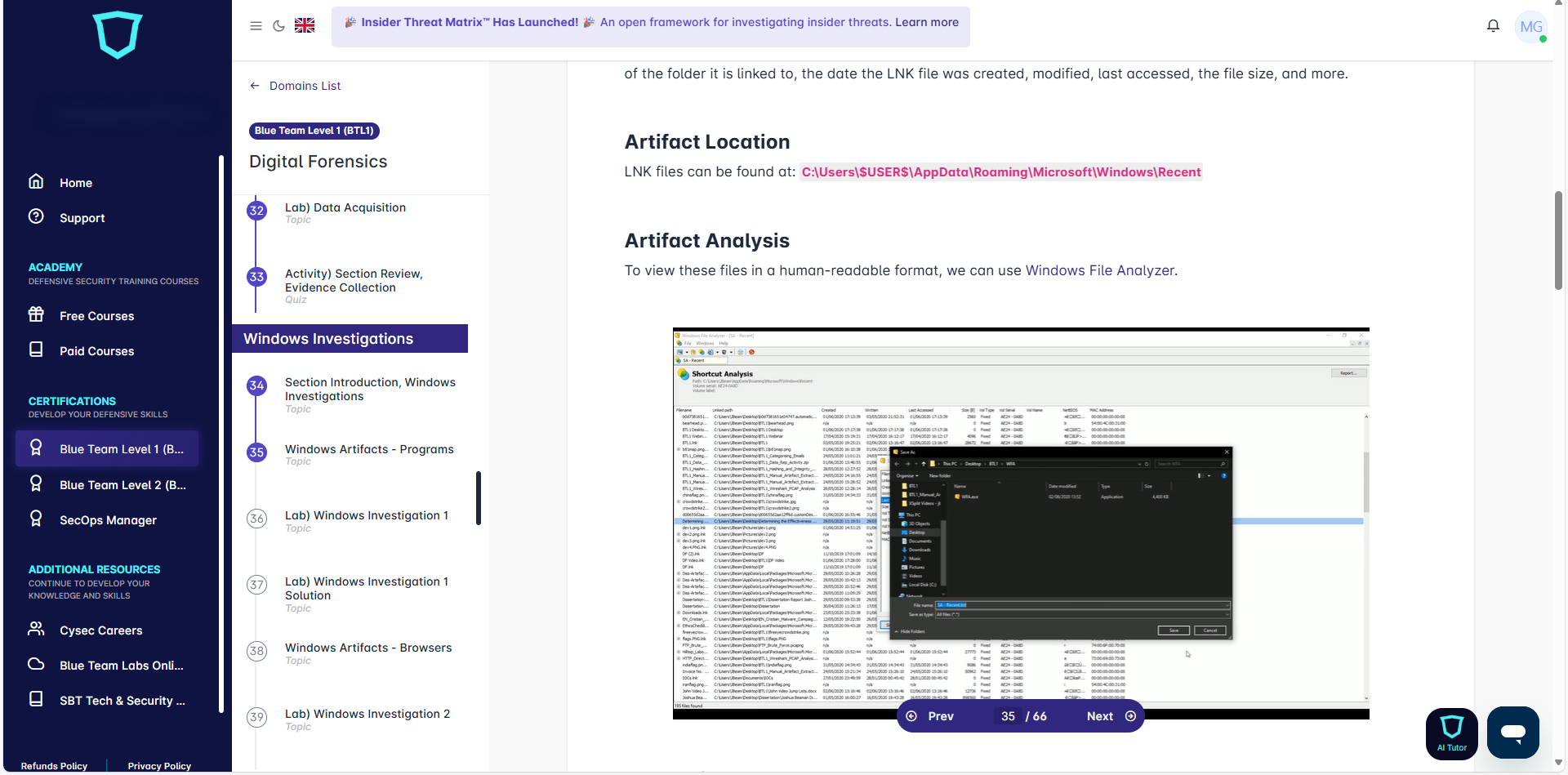1568x775 pixels.
Task: Go to Home in the sidebar
Action: pos(76,183)
